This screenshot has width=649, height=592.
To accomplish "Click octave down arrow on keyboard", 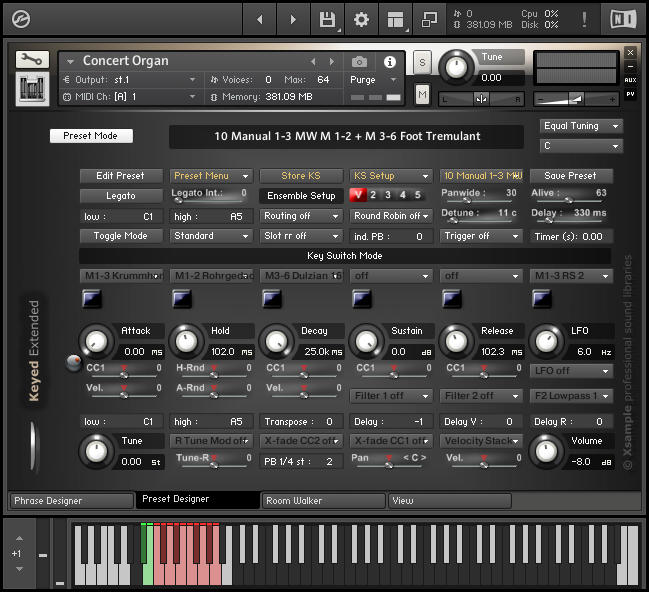I will [19, 569].
